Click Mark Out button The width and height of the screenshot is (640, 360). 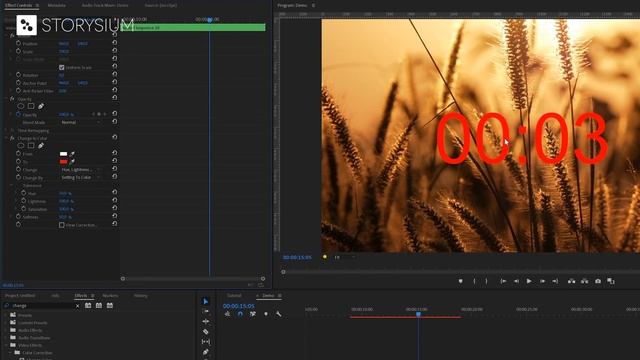(x=487, y=281)
